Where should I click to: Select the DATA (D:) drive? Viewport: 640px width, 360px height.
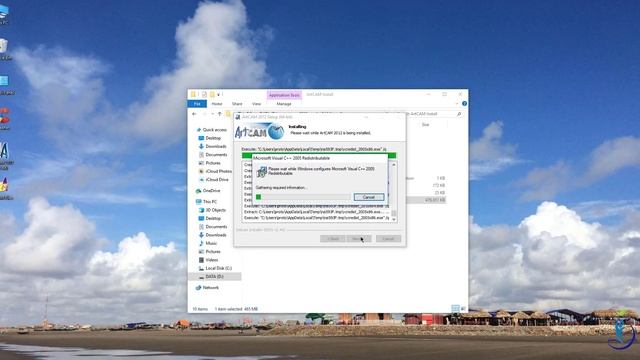pyautogui.click(x=214, y=277)
